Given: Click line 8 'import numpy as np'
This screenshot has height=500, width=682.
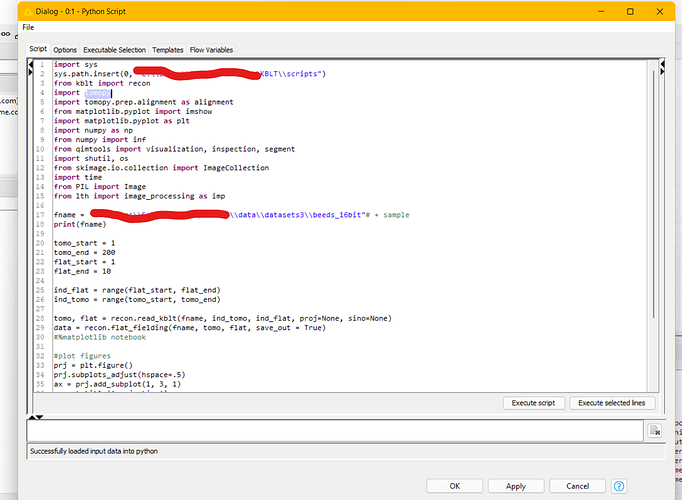Looking at the screenshot, I should [93, 130].
